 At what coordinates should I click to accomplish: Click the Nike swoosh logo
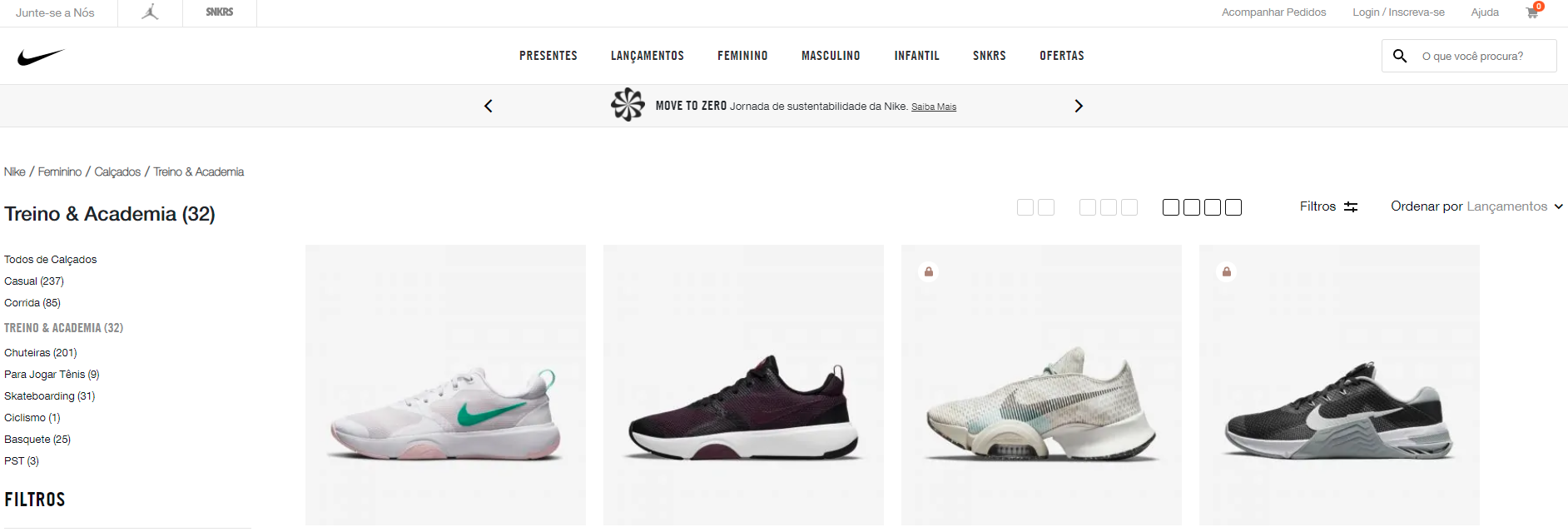point(41,57)
